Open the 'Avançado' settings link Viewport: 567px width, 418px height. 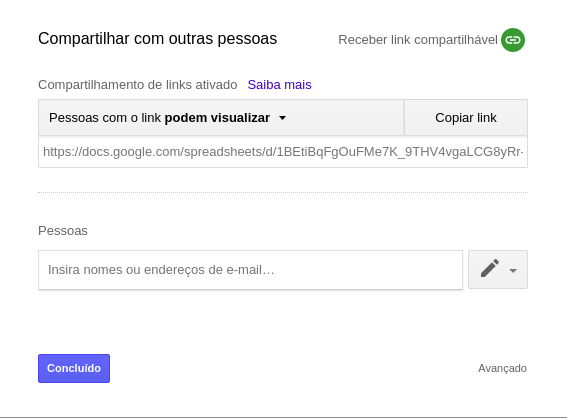pyautogui.click(x=502, y=368)
